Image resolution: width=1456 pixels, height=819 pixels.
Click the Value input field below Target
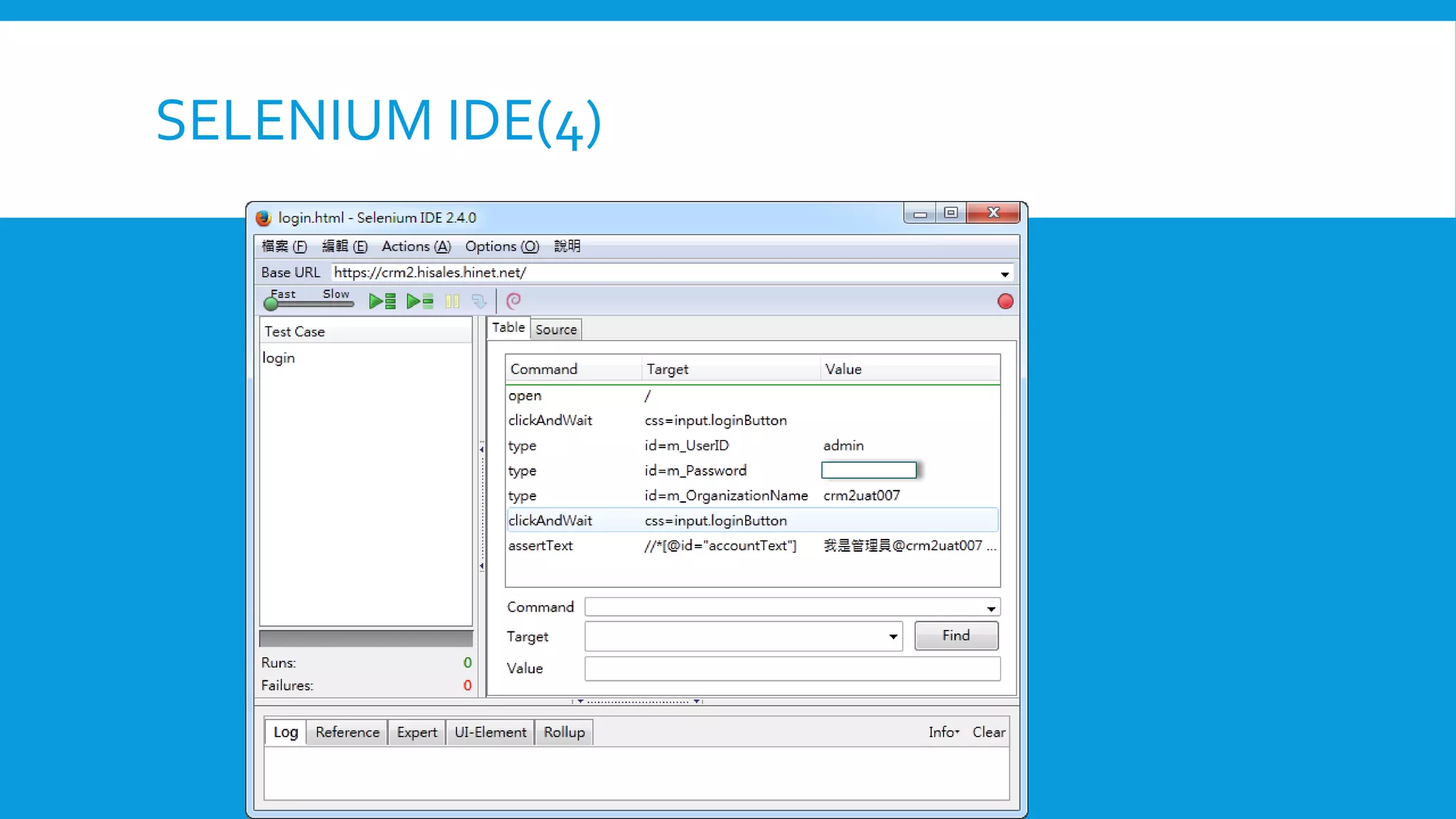point(792,669)
